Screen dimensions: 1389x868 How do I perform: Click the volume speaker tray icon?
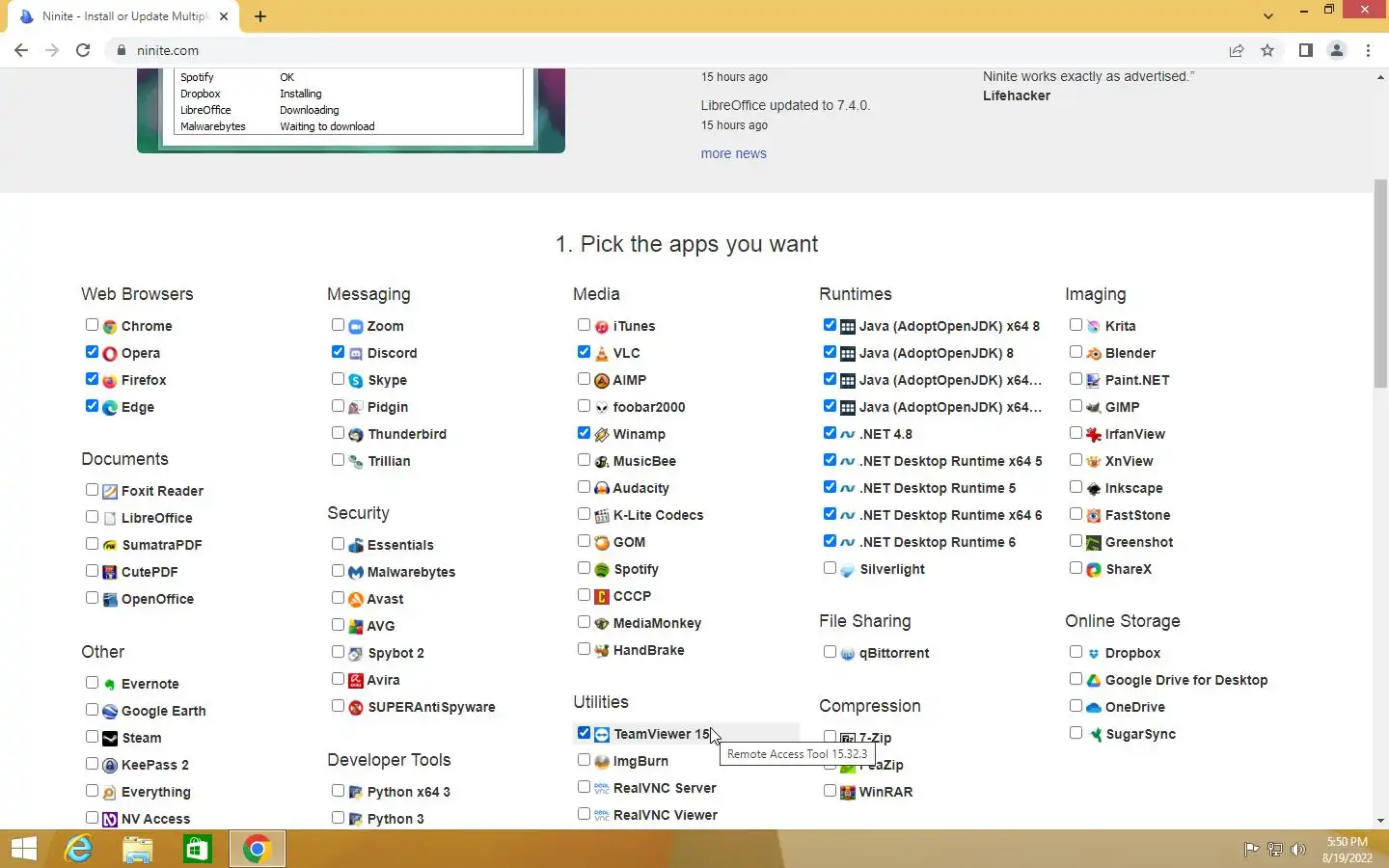tap(1298, 850)
